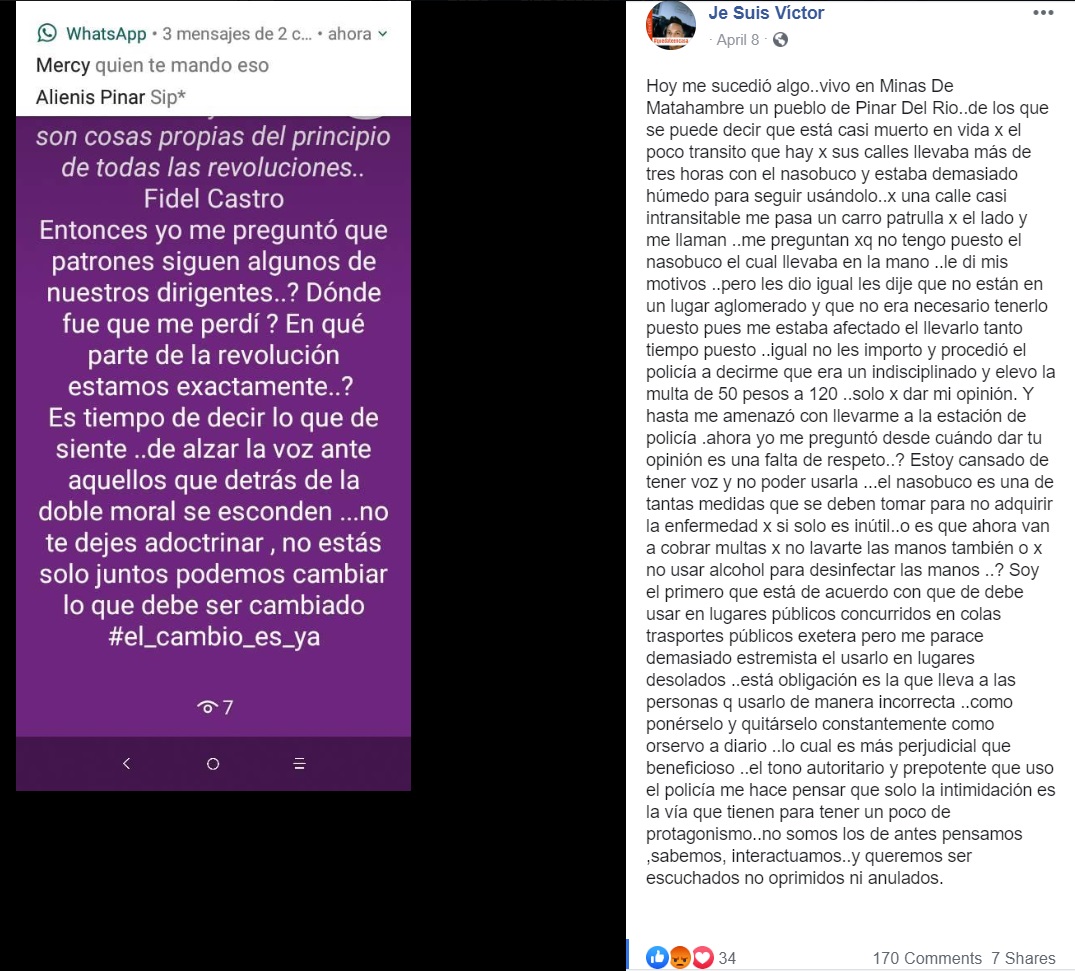Click the Je Suis Víctor profile picture

(x=671, y=25)
